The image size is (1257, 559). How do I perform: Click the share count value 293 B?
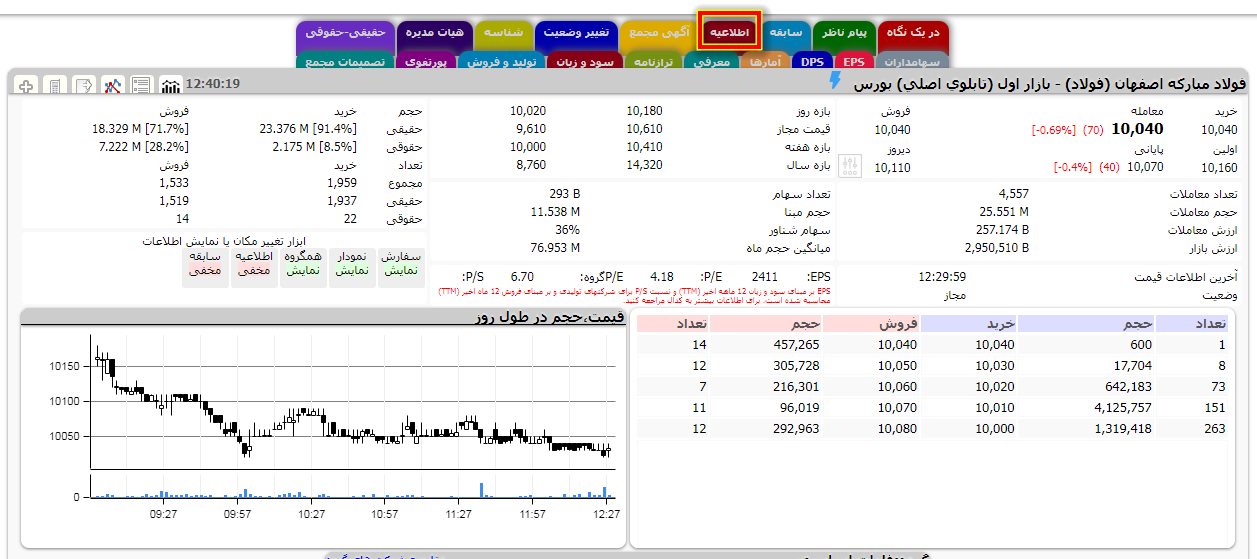pyautogui.click(x=564, y=193)
